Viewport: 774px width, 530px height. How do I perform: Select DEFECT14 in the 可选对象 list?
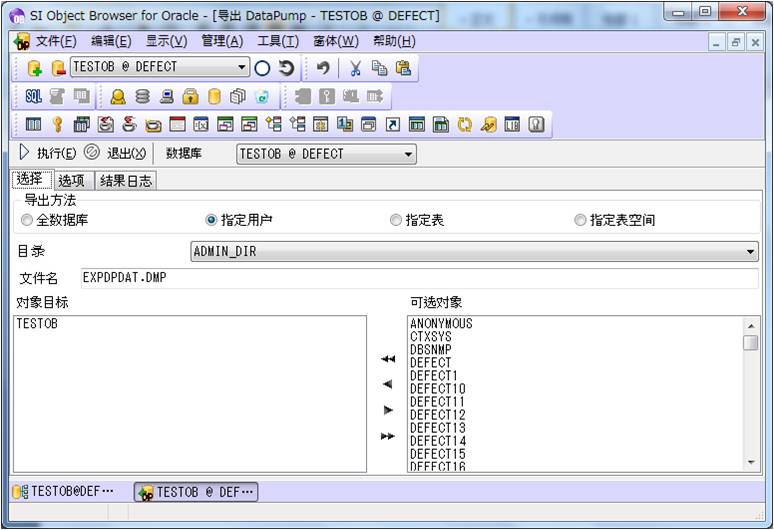(438, 441)
